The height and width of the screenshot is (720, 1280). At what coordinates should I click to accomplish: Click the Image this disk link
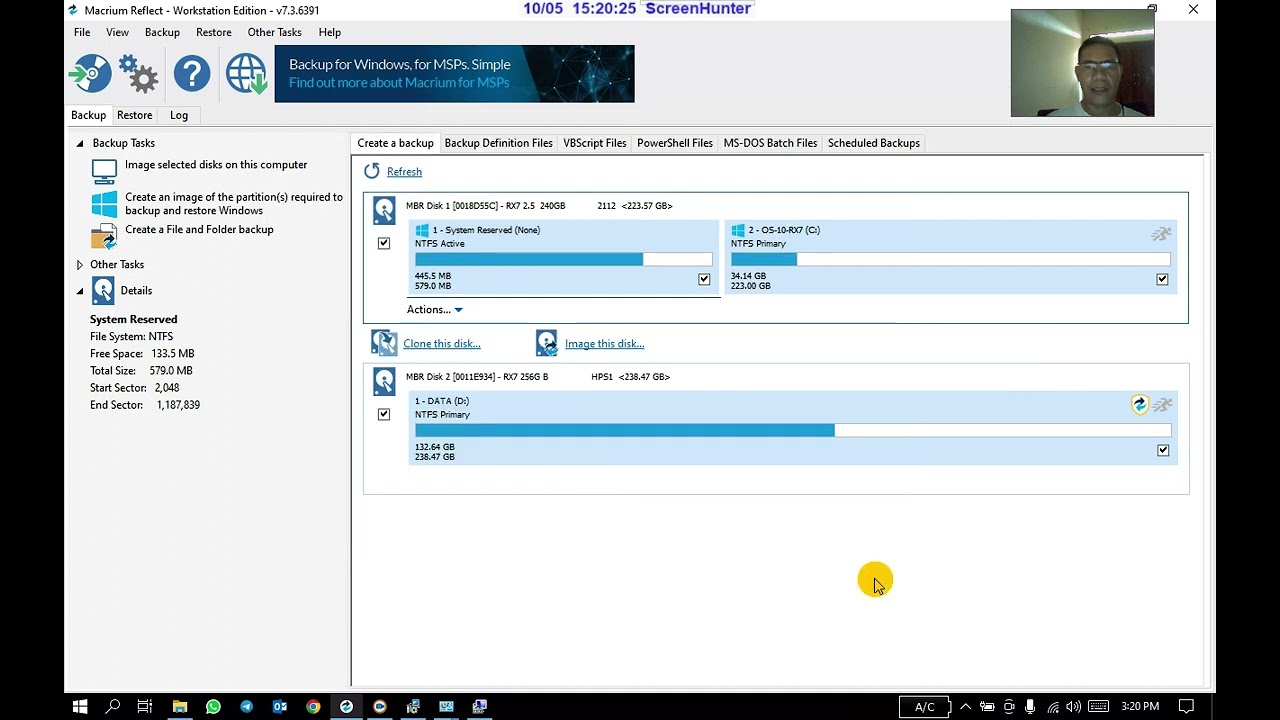click(604, 344)
